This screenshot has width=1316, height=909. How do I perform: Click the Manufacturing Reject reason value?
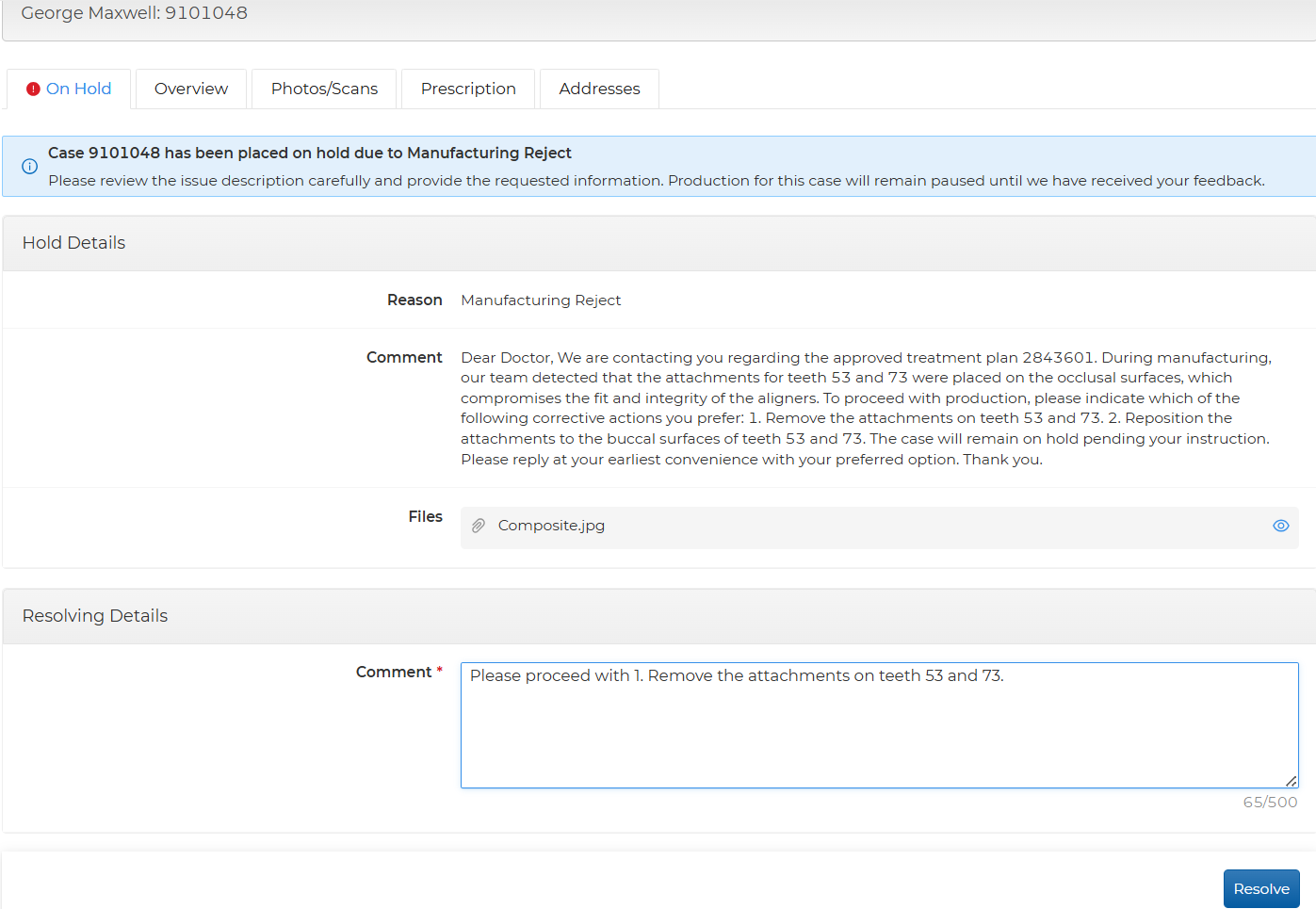pos(541,300)
